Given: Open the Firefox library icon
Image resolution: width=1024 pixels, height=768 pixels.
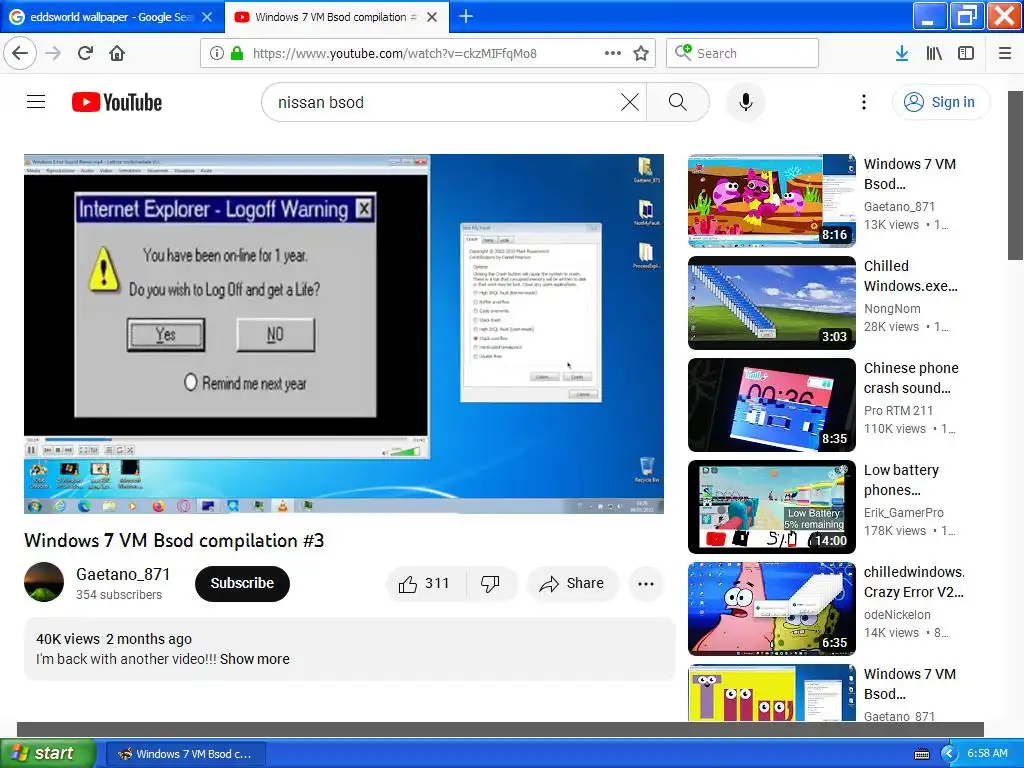Looking at the screenshot, I should point(934,53).
